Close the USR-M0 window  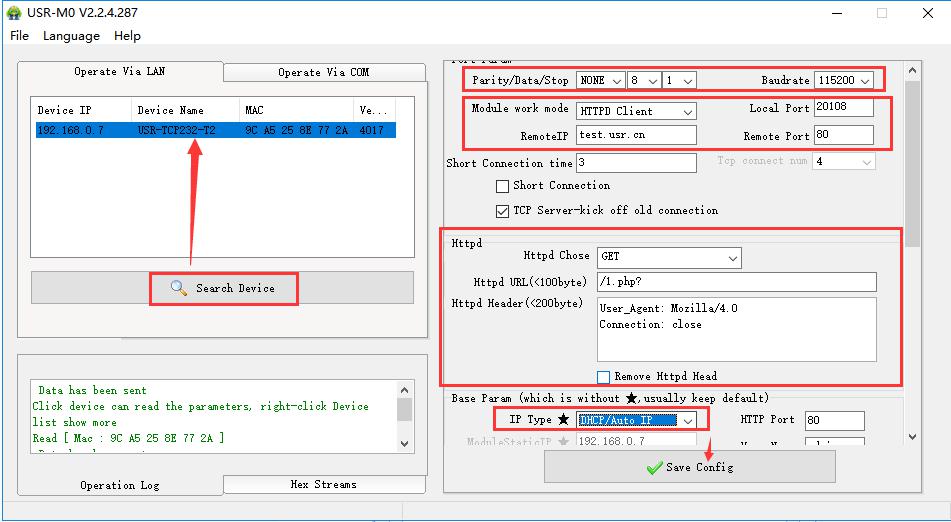pyautogui.click(x=928, y=13)
